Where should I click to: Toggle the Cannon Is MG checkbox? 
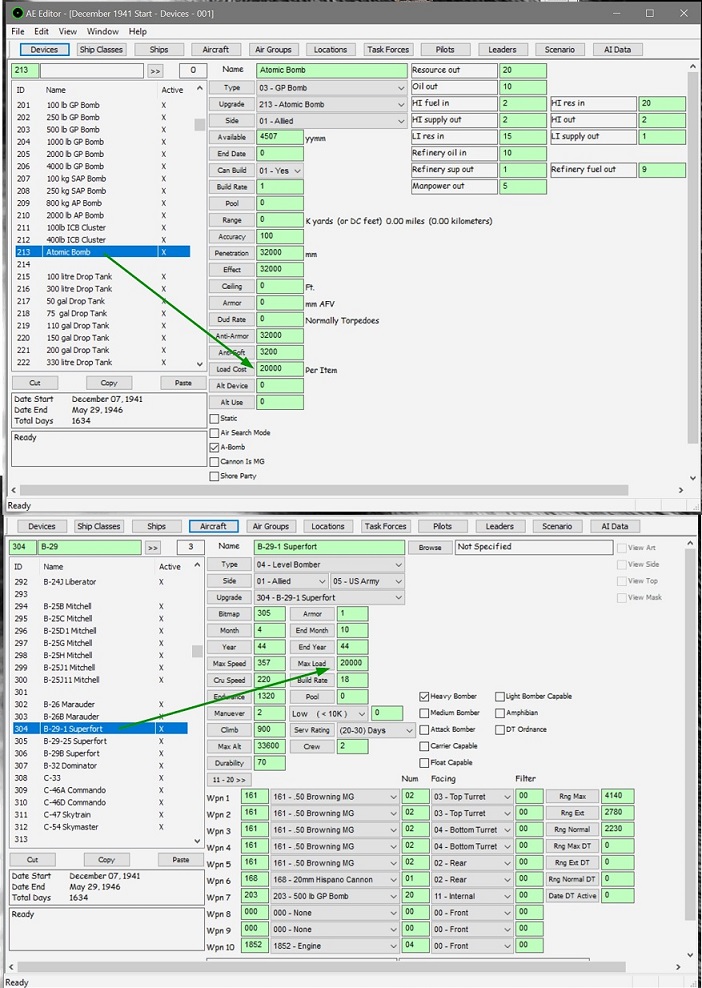214,461
